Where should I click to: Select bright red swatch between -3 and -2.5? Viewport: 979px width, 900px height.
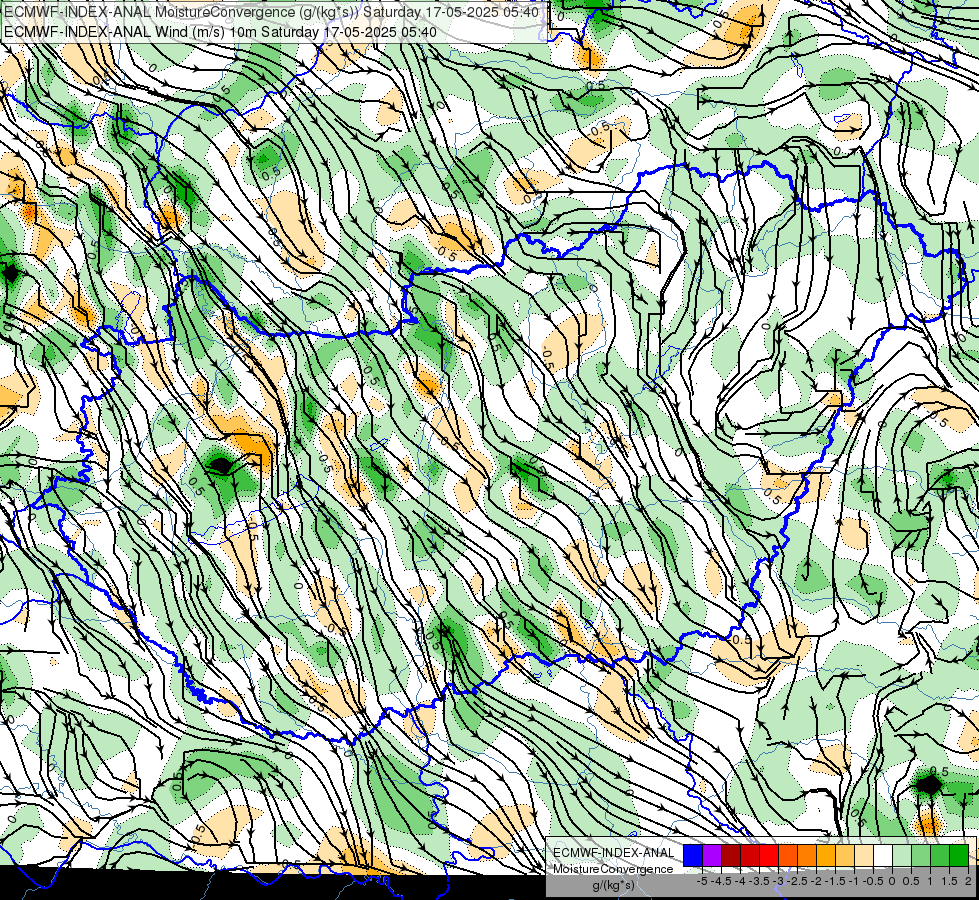pos(769,856)
